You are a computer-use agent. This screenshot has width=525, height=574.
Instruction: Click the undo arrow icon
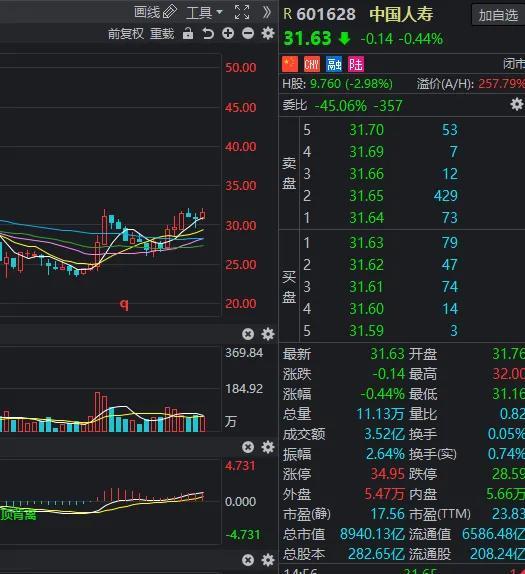click(208, 34)
